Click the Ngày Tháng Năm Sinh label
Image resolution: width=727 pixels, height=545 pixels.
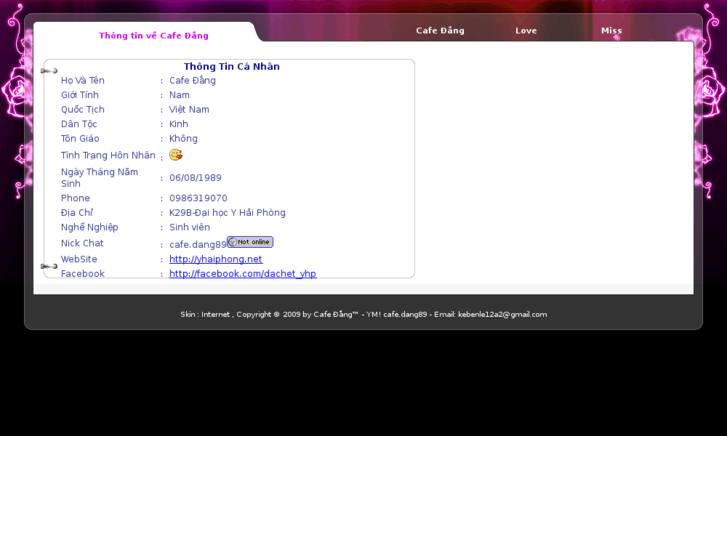point(99,178)
